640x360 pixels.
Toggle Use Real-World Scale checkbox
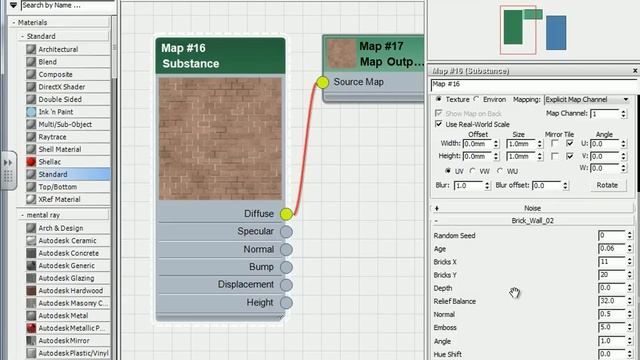(x=439, y=124)
